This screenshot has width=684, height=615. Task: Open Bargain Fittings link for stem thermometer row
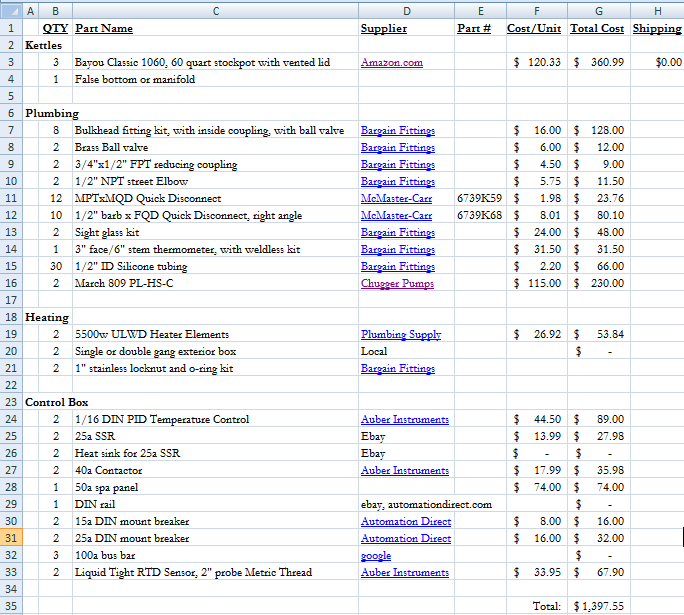398,249
